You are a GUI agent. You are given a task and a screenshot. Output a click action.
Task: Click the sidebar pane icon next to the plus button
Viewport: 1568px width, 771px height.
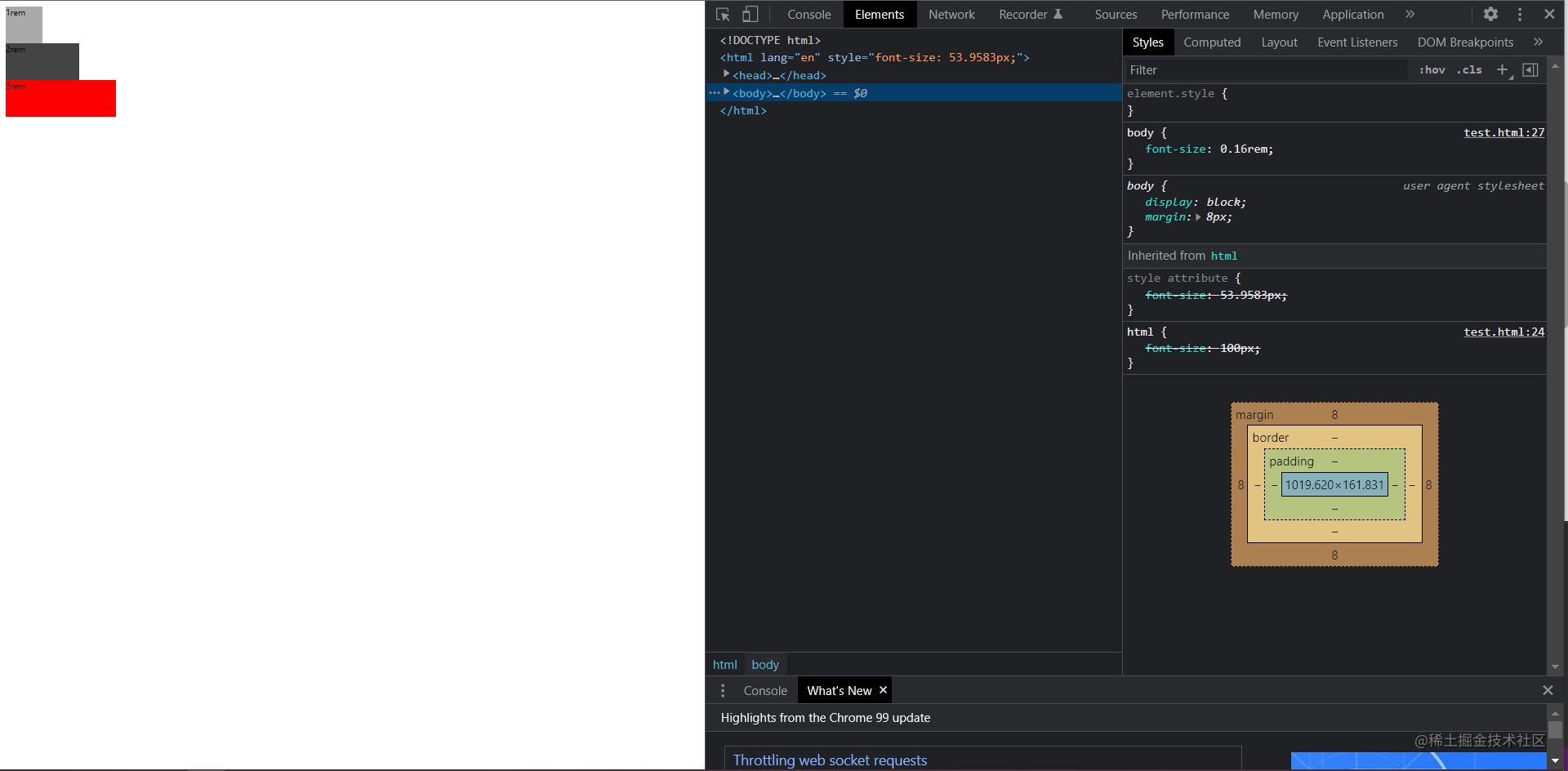(x=1530, y=69)
